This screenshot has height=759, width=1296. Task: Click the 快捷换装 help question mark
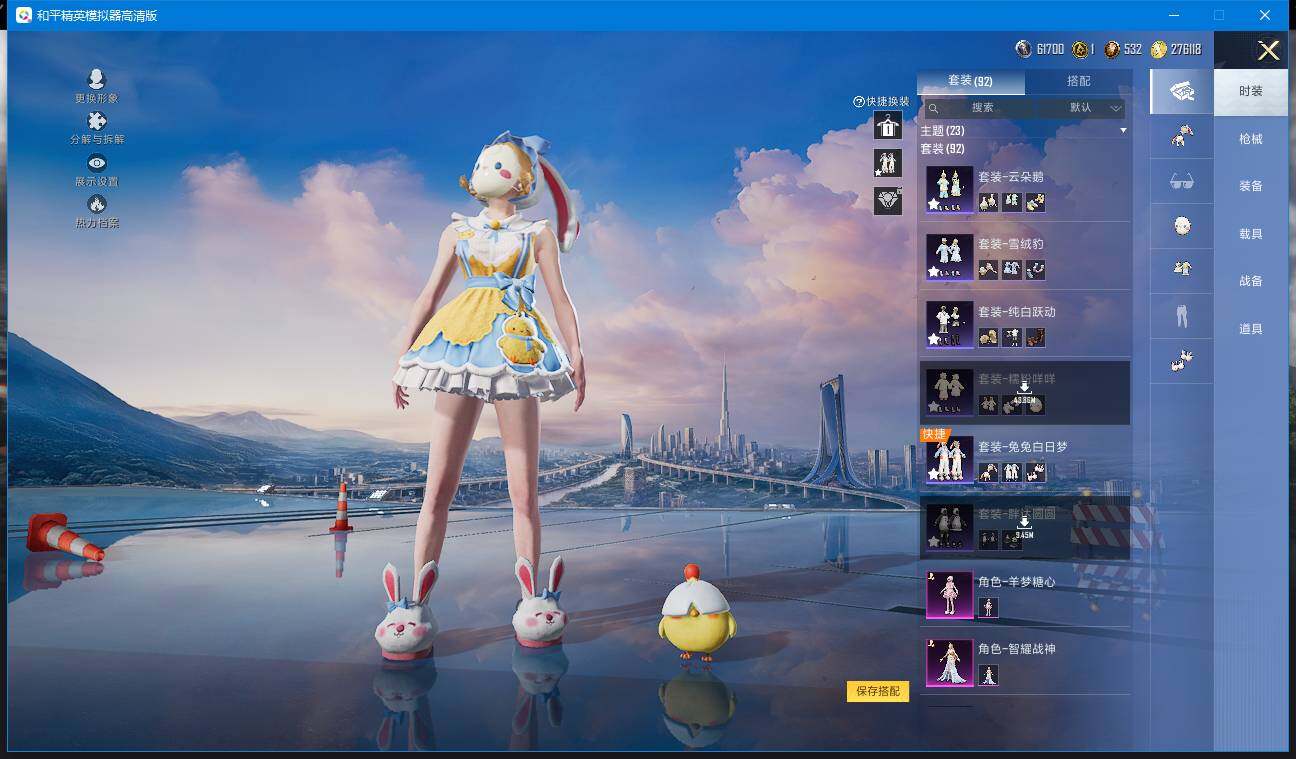pos(858,102)
